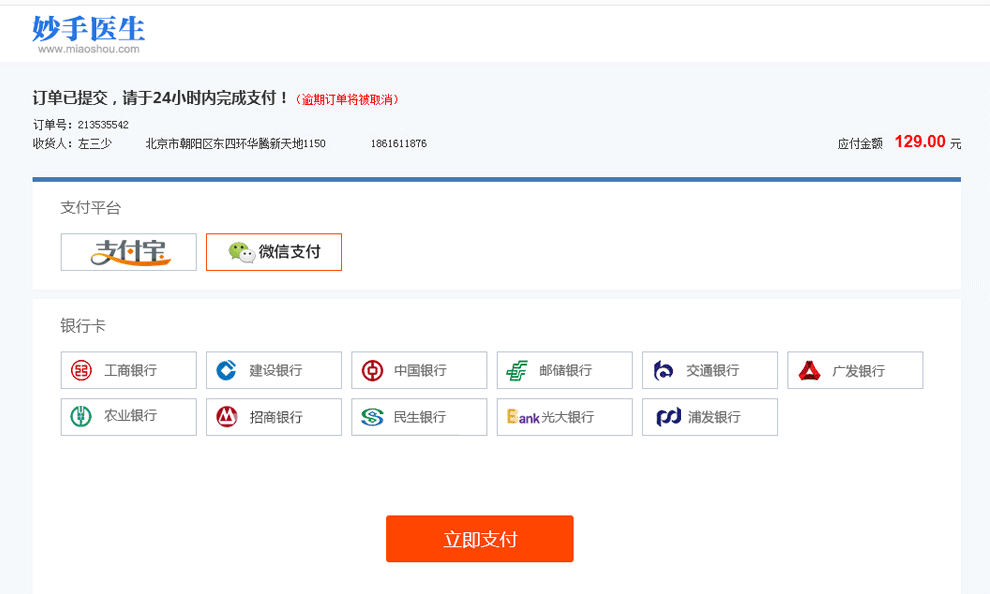The width and height of the screenshot is (990, 594).
Task: Choose 中国银行 bank card option
Action: [419, 370]
